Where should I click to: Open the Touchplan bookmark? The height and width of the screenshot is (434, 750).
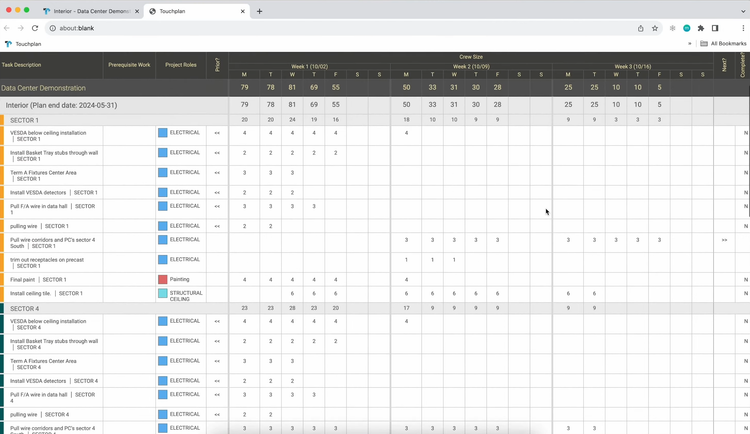(x=23, y=44)
